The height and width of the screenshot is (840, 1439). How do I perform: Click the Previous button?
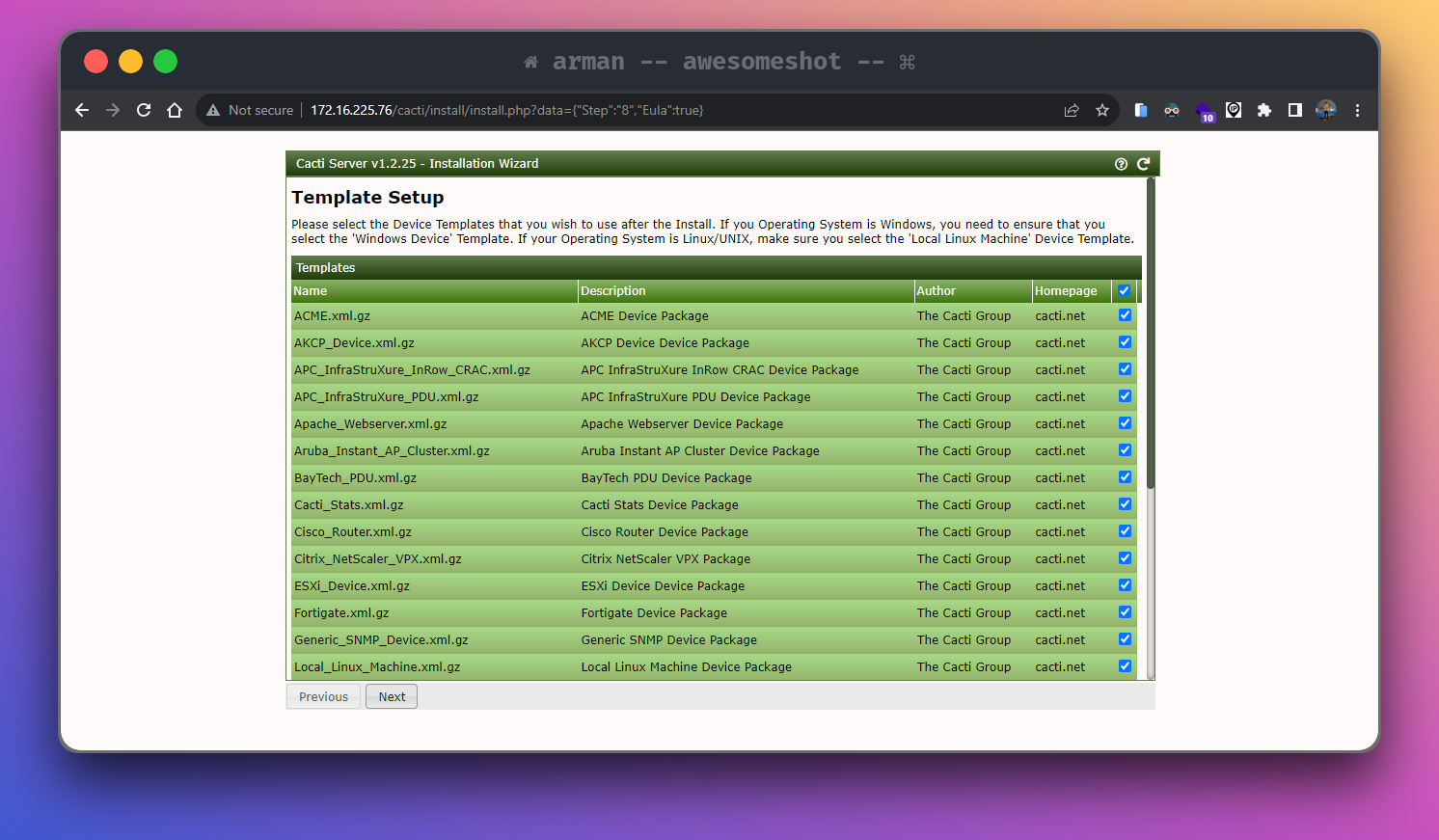click(x=323, y=696)
